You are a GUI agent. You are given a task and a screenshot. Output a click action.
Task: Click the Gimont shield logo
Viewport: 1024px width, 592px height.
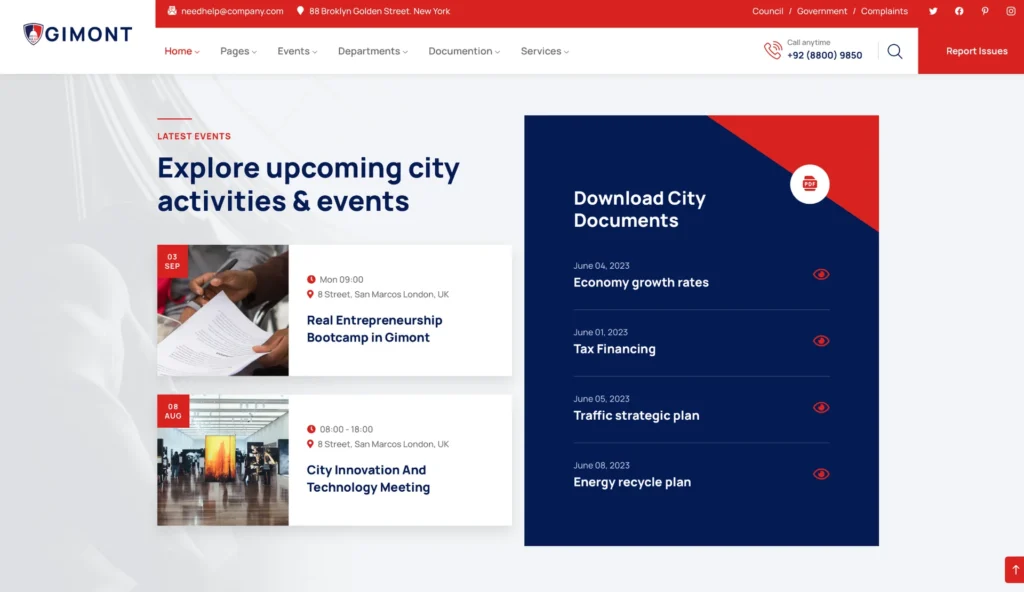[34, 34]
